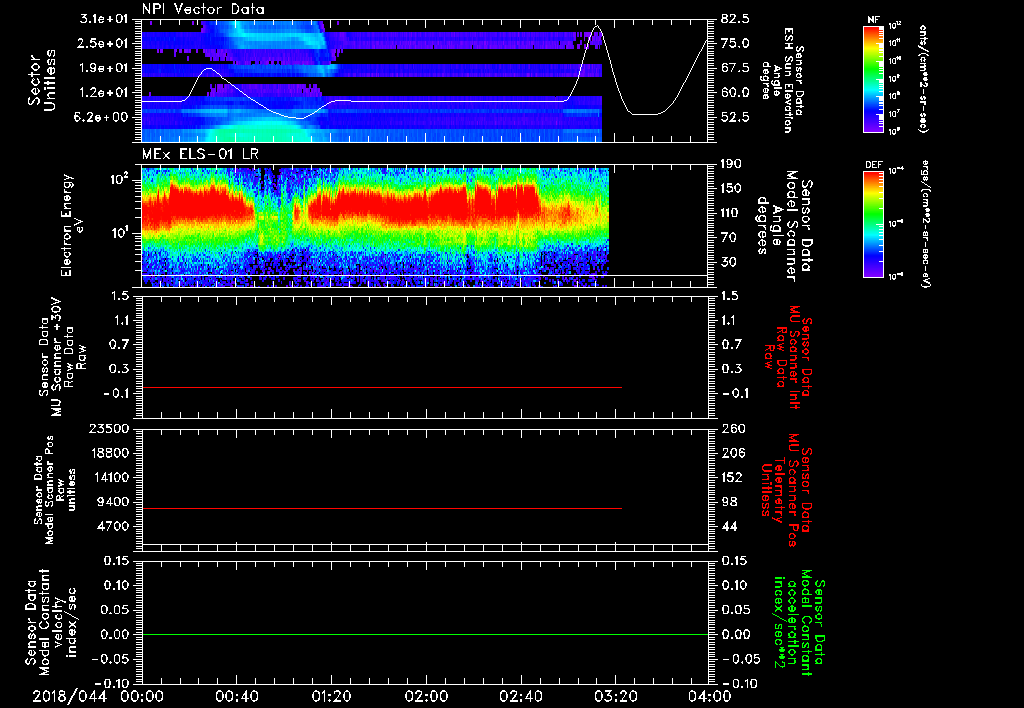
Task: Click the "52.5" sun elevation axis value
Action: (x=735, y=117)
